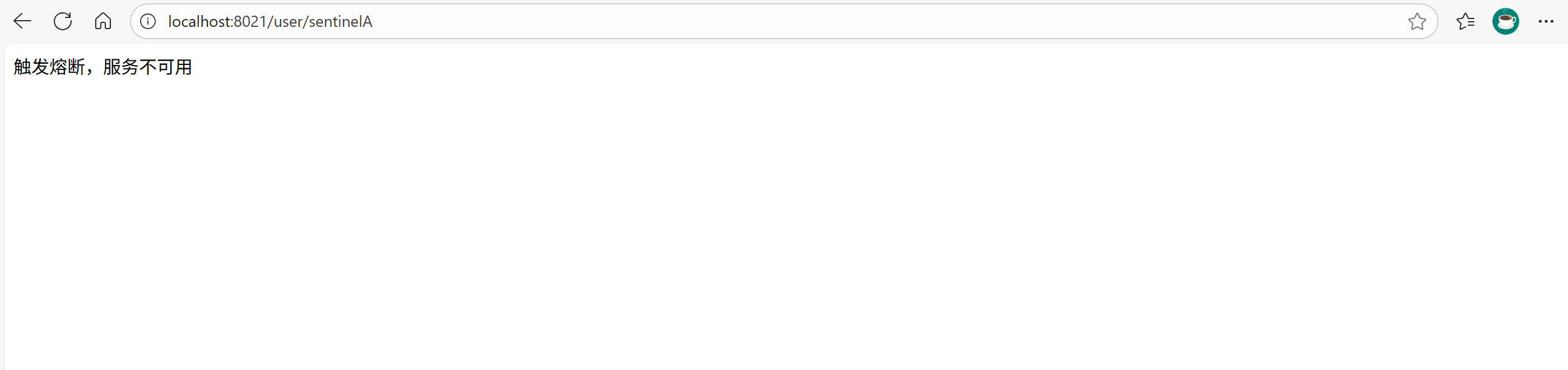Open the Favorites list icon in toolbar
The height and width of the screenshot is (370, 1568).
point(1465,21)
